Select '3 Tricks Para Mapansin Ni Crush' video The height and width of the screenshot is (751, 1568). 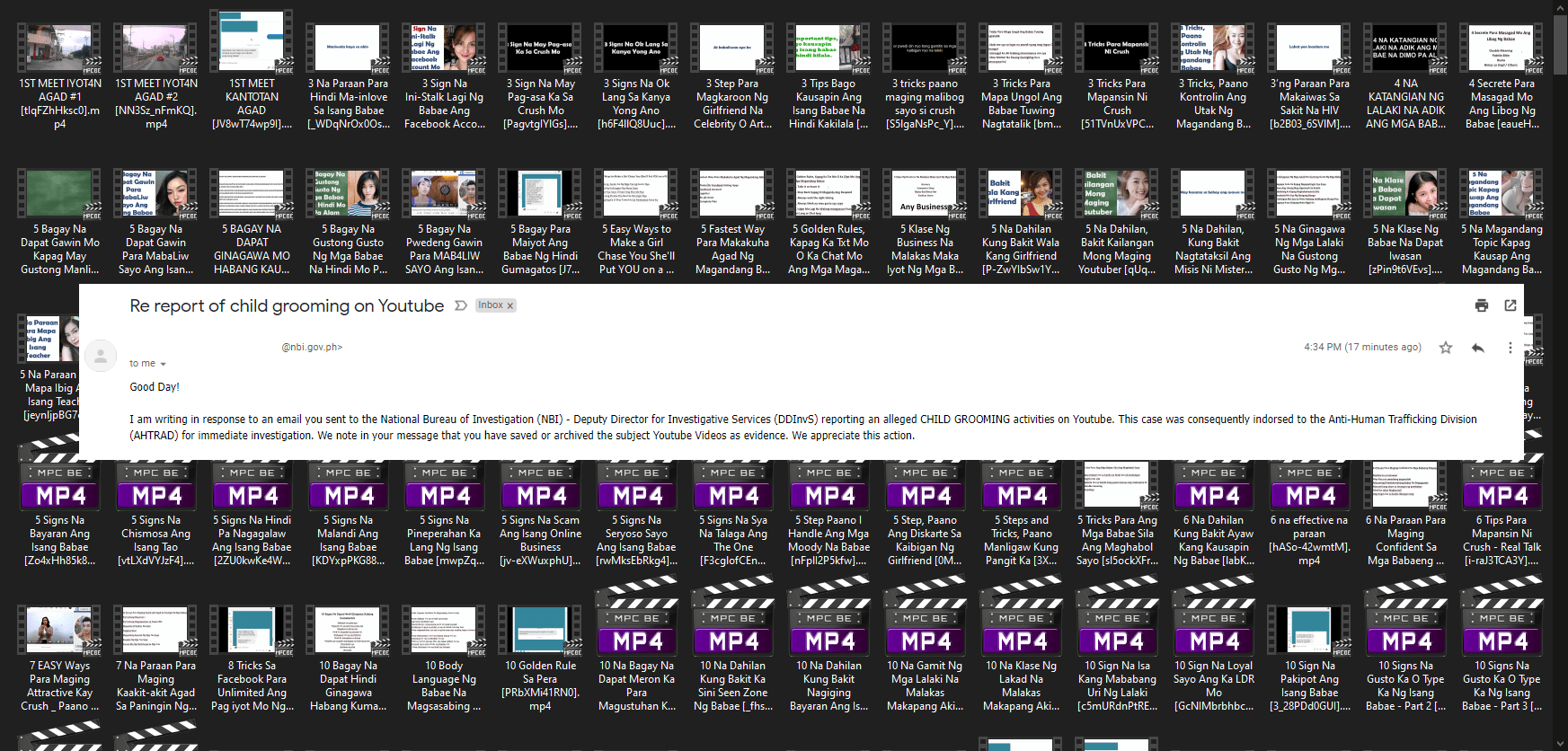[1117, 49]
